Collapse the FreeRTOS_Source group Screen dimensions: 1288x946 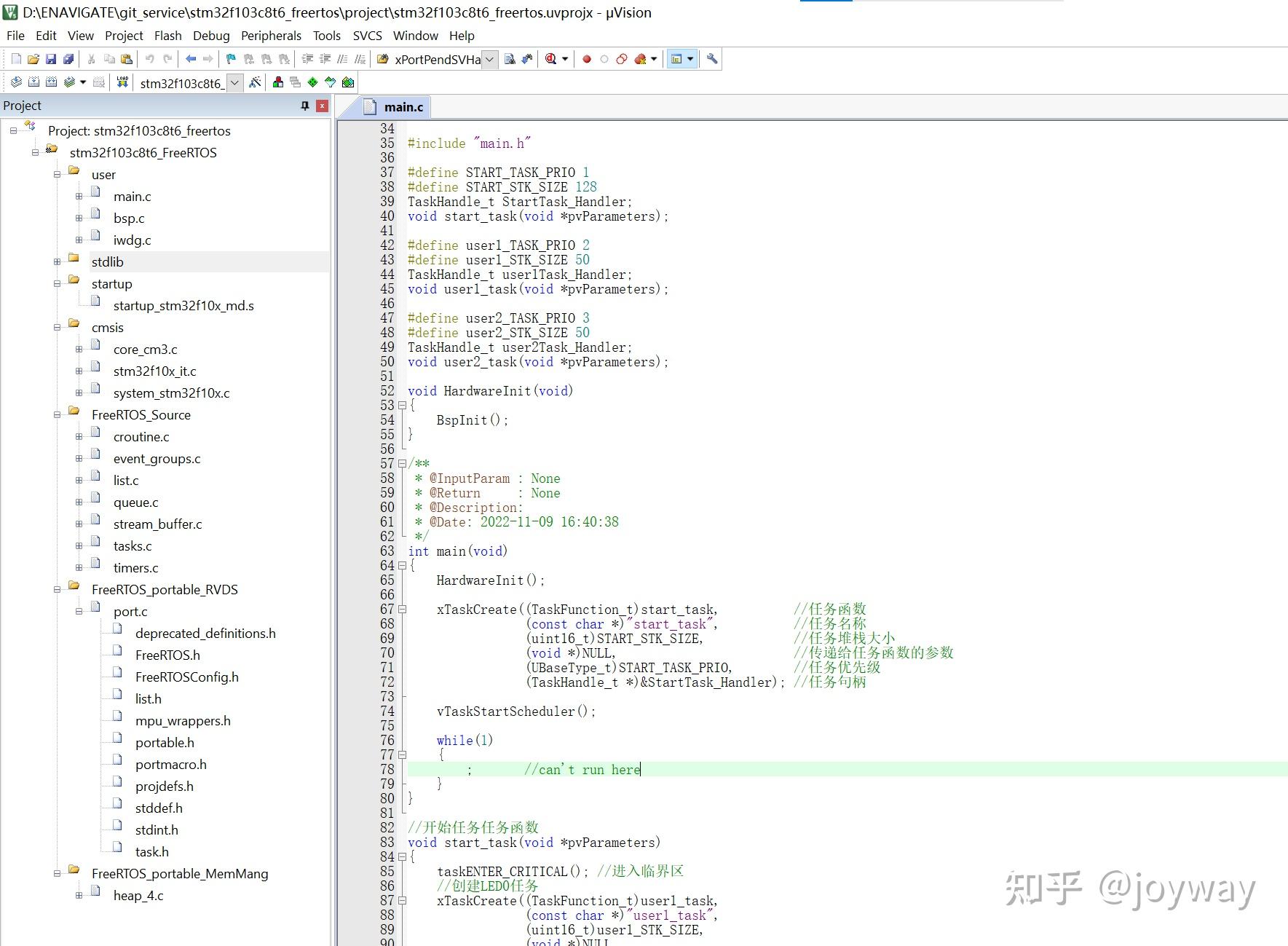pos(57,414)
